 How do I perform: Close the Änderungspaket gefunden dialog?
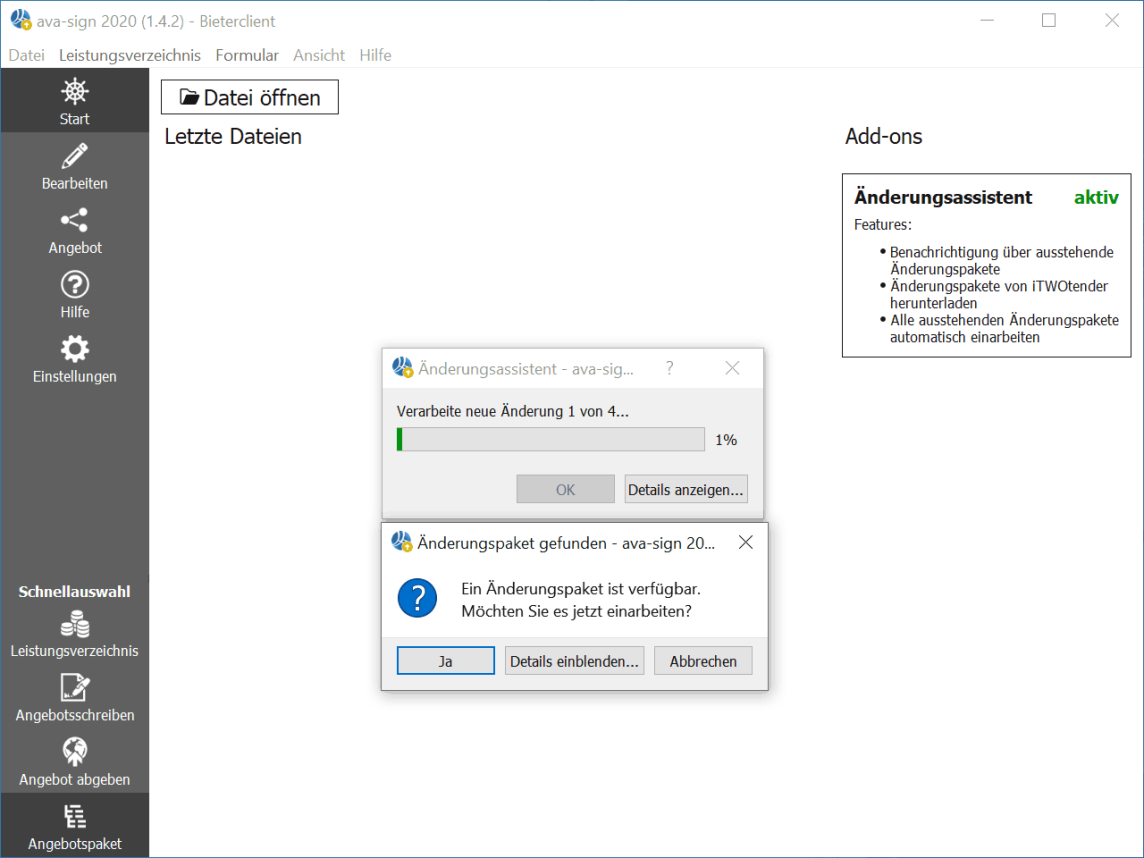tap(746, 542)
